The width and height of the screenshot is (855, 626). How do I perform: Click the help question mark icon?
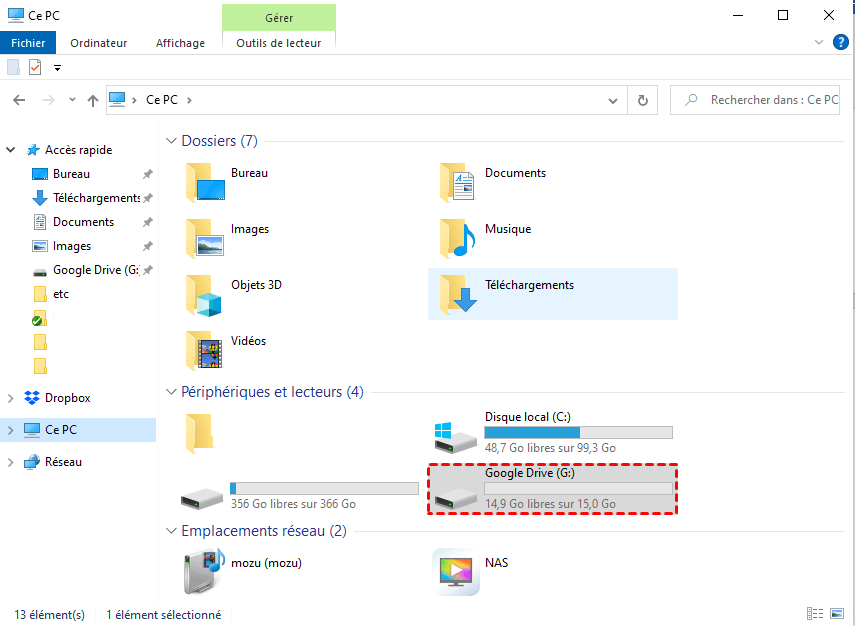tap(840, 42)
